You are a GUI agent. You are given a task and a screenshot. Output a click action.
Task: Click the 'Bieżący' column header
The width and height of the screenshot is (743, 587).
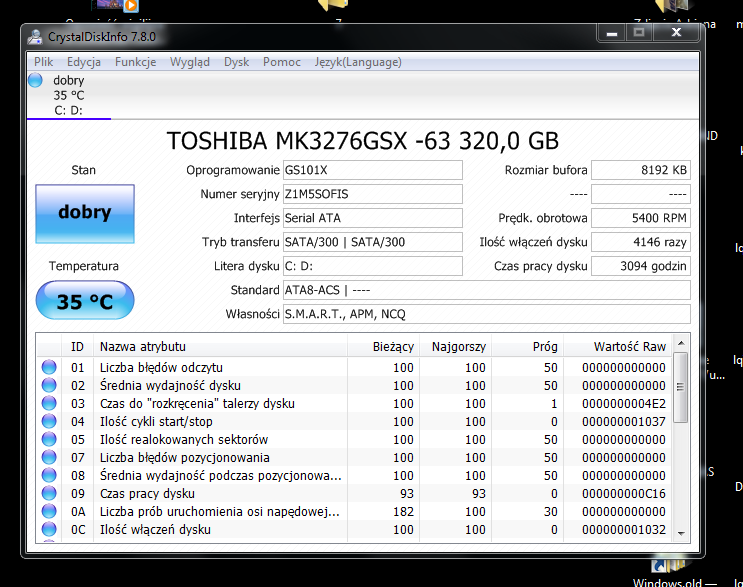[383, 346]
